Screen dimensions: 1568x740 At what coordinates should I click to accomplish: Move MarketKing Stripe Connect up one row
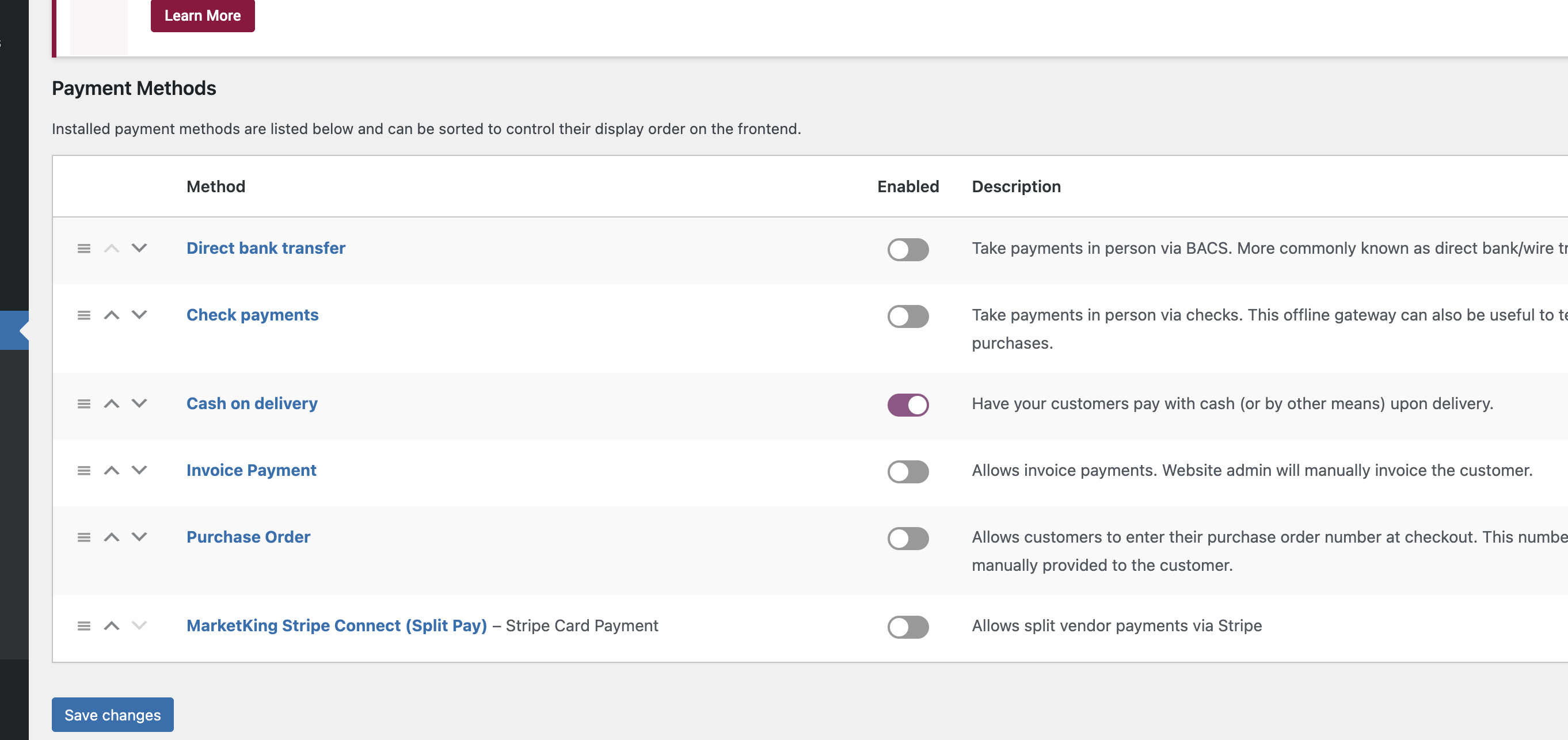click(112, 626)
